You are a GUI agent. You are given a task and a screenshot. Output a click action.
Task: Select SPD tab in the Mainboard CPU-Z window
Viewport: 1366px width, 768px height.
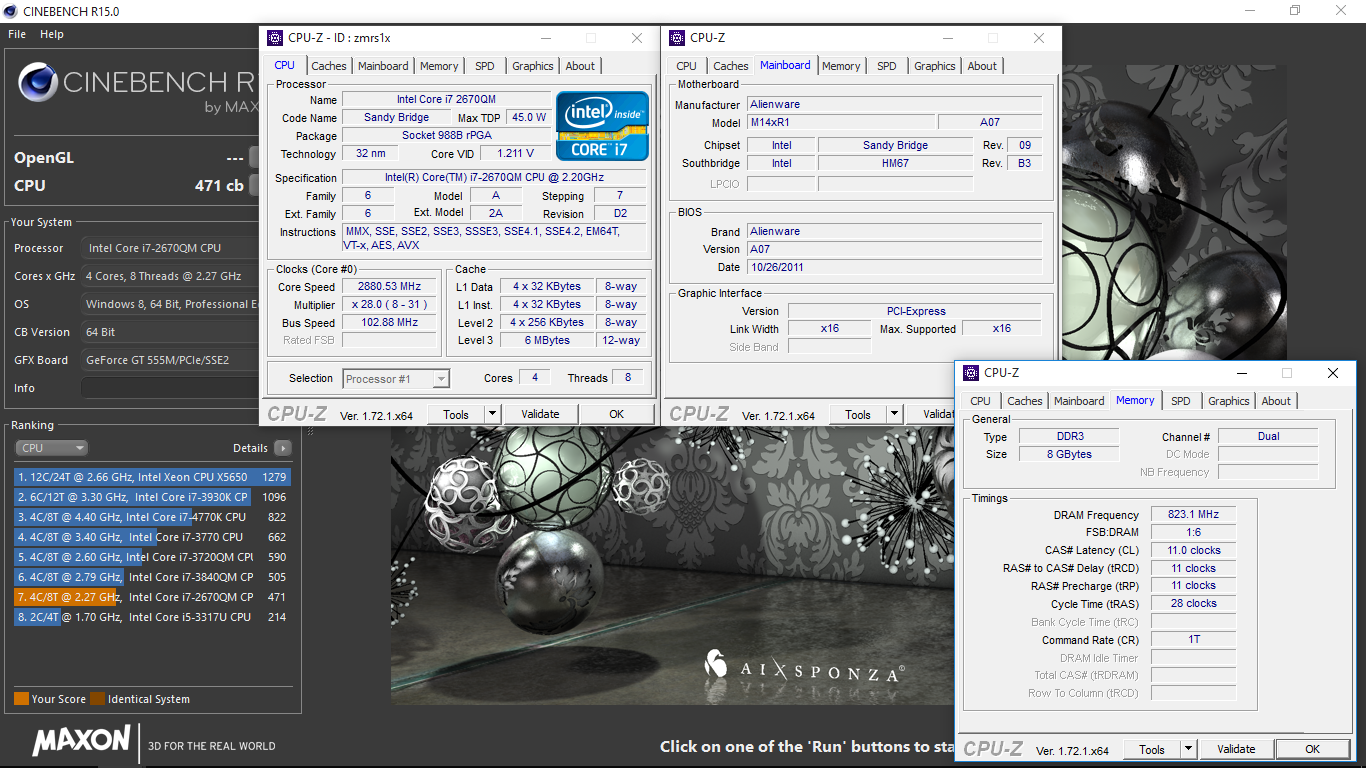[887, 66]
